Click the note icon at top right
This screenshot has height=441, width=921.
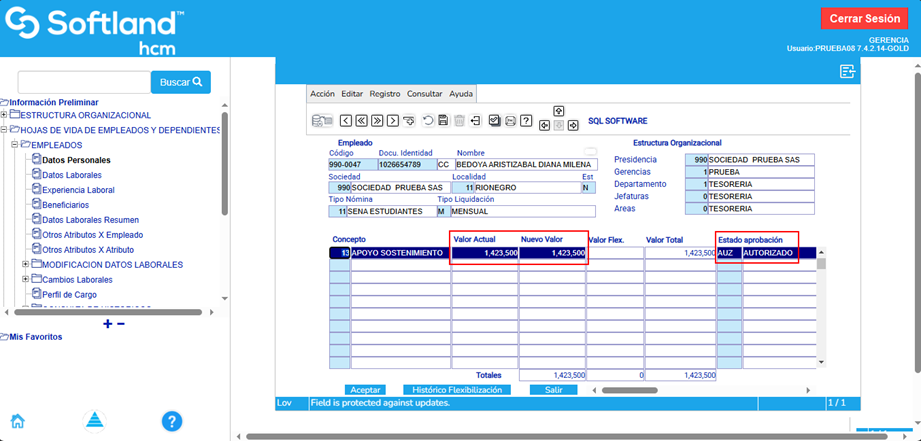click(x=847, y=71)
